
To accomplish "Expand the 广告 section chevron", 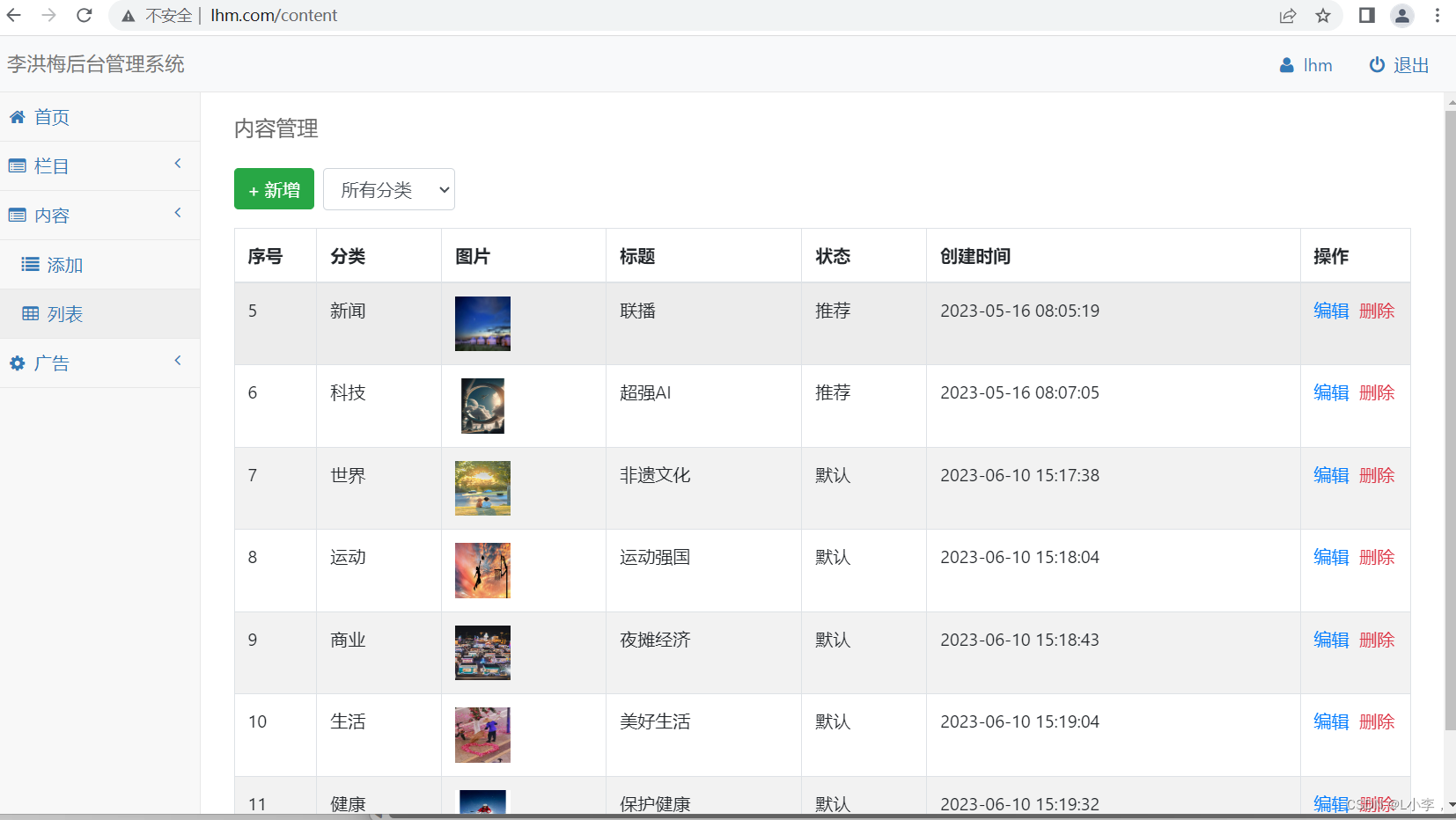I will 177,361.
